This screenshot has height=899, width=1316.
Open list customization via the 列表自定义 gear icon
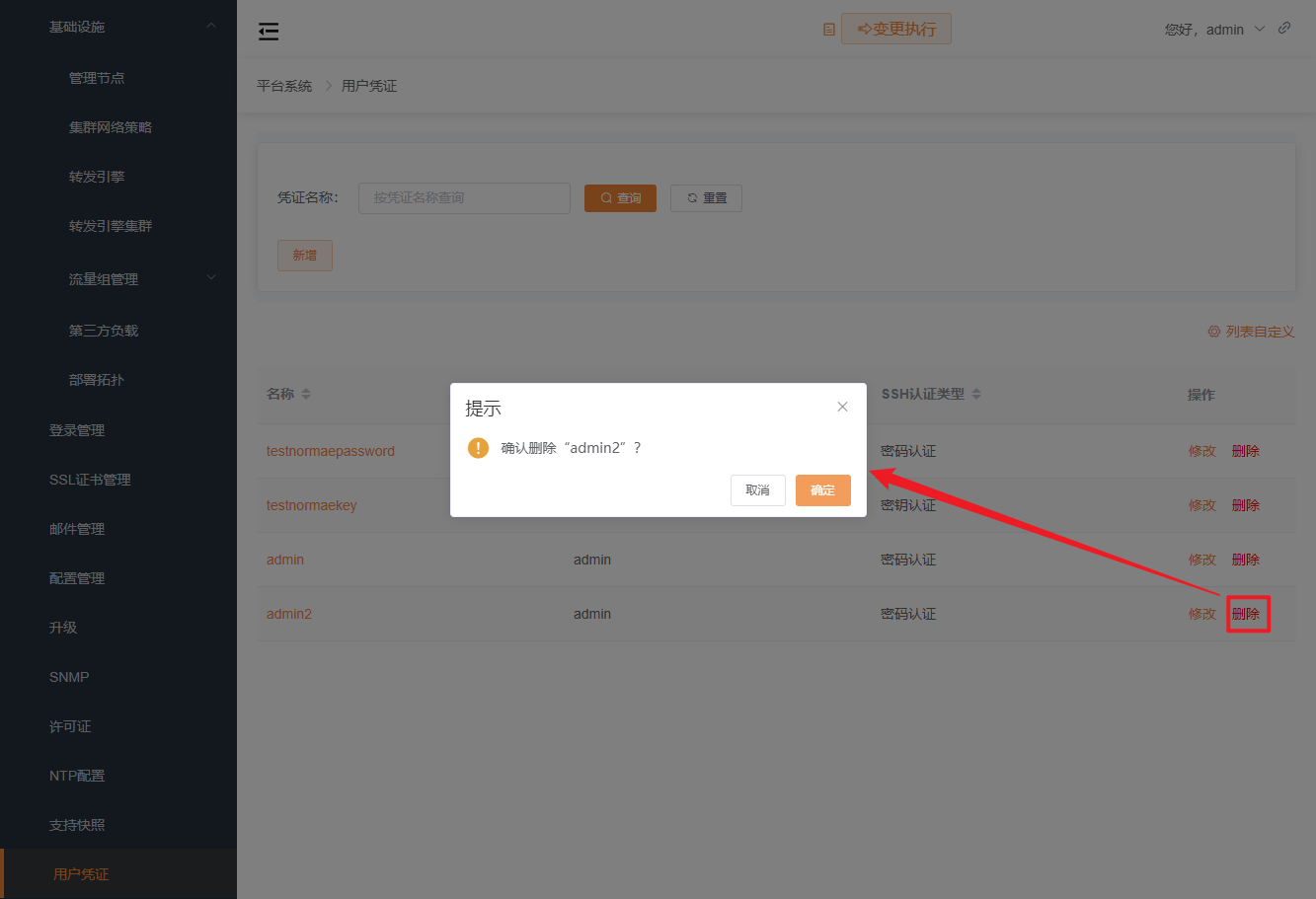[x=1213, y=332]
